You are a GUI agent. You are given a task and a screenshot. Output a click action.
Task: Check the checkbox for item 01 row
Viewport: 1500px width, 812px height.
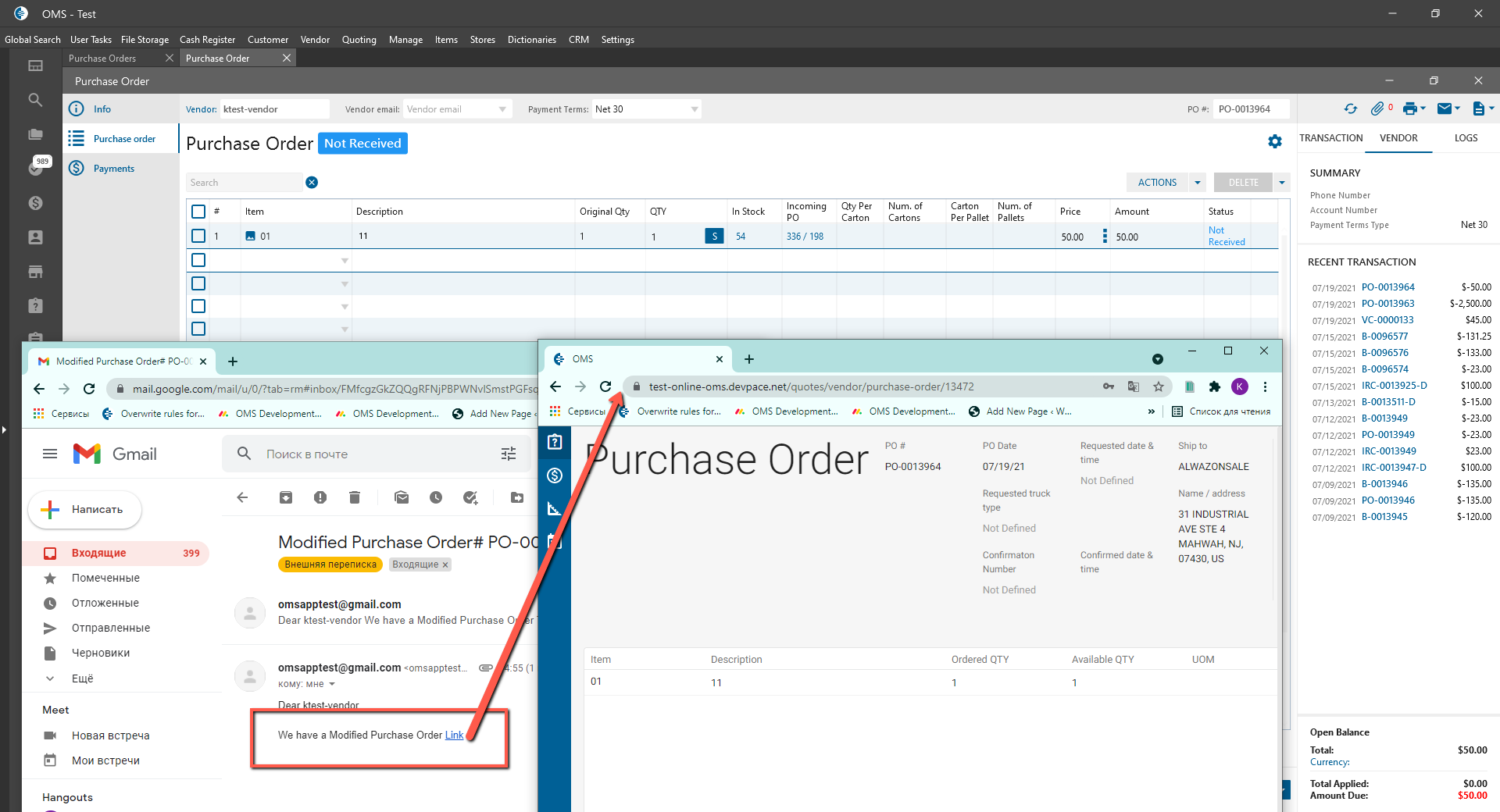coord(198,236)
